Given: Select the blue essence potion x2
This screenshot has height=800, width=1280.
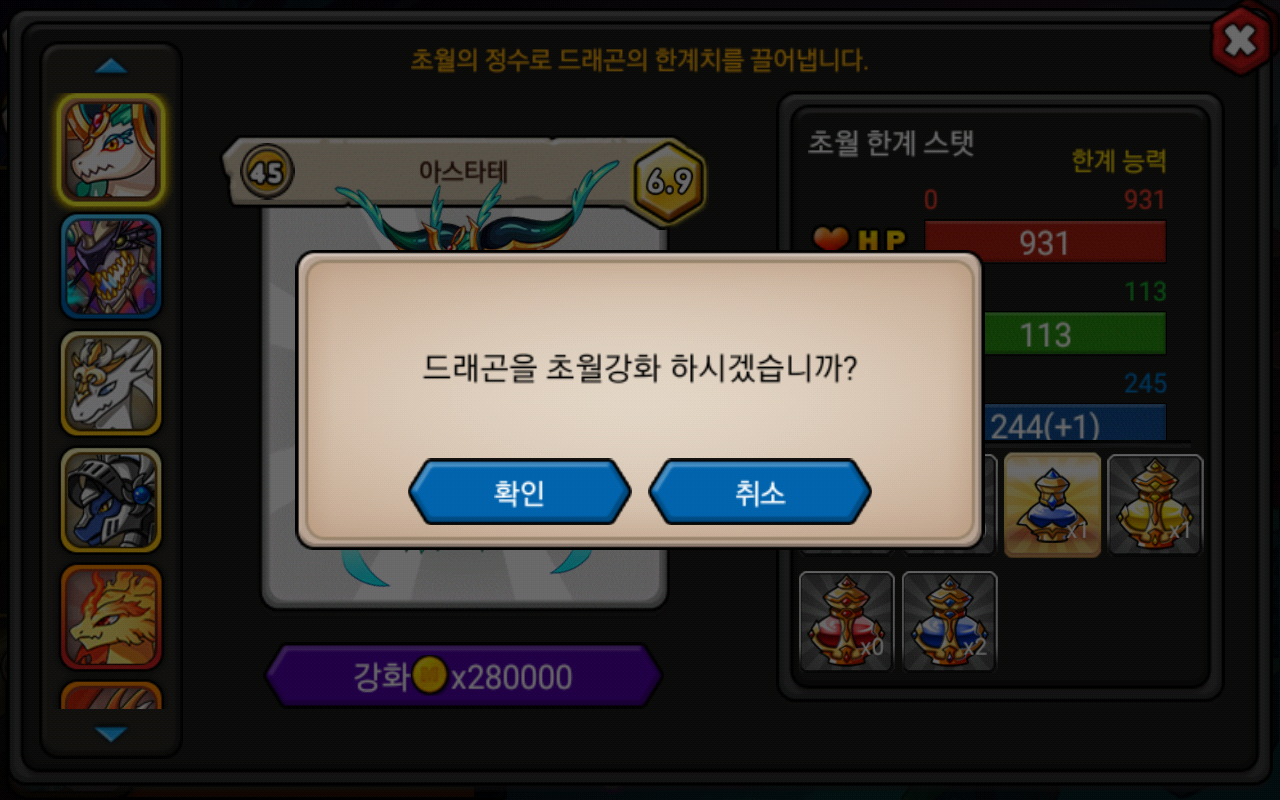Looking at the screenshot, I should 949,621.
